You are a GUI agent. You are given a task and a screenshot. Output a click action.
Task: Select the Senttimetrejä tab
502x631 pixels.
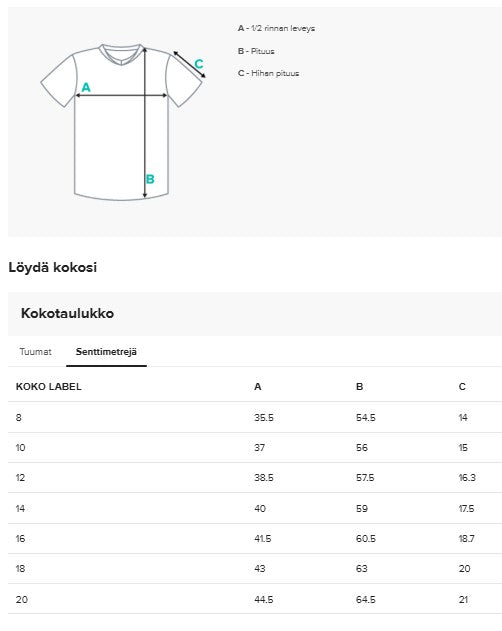tap(106, 351)
